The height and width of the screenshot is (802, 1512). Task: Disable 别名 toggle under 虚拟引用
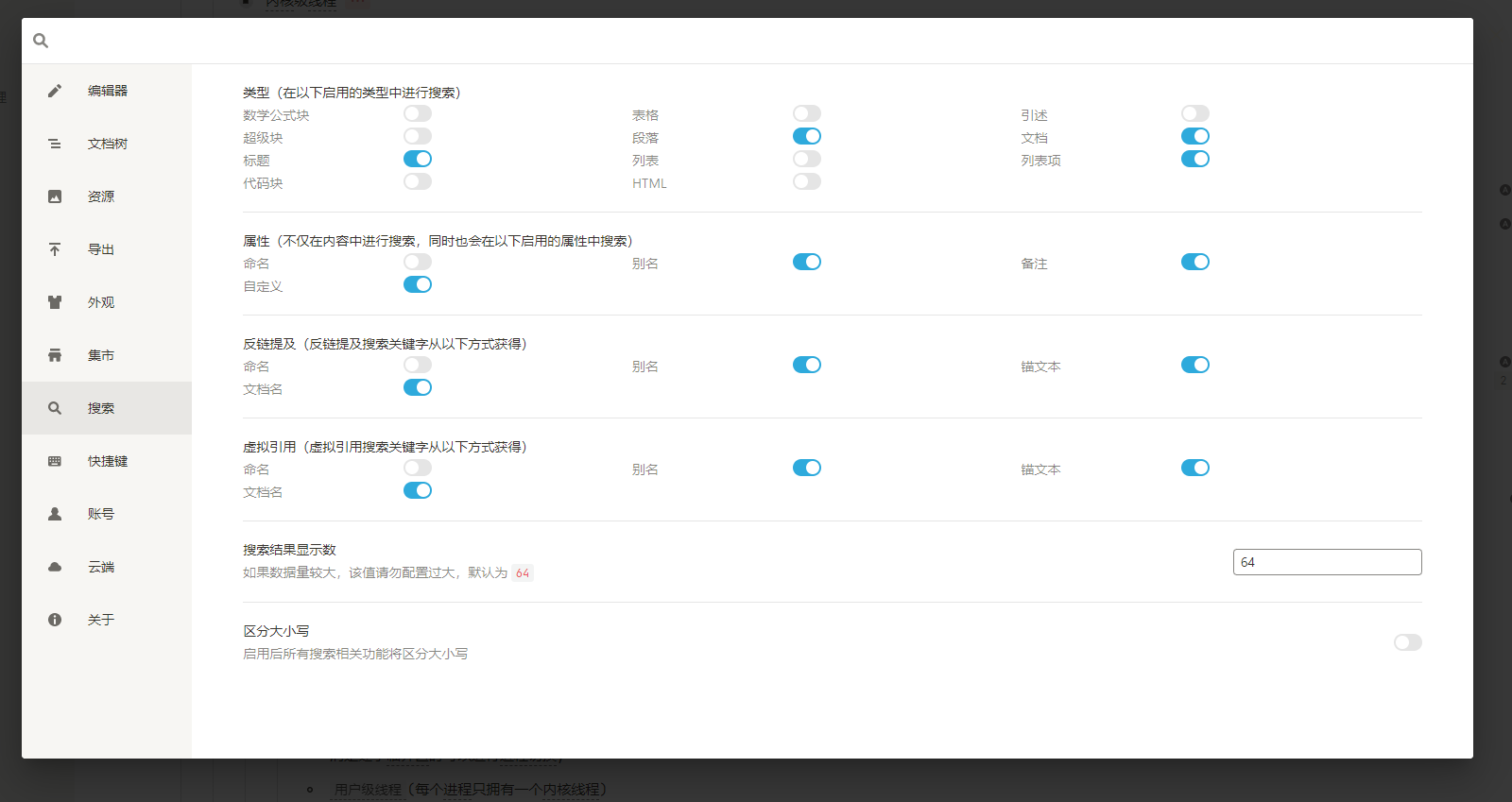tap(807, 468)
